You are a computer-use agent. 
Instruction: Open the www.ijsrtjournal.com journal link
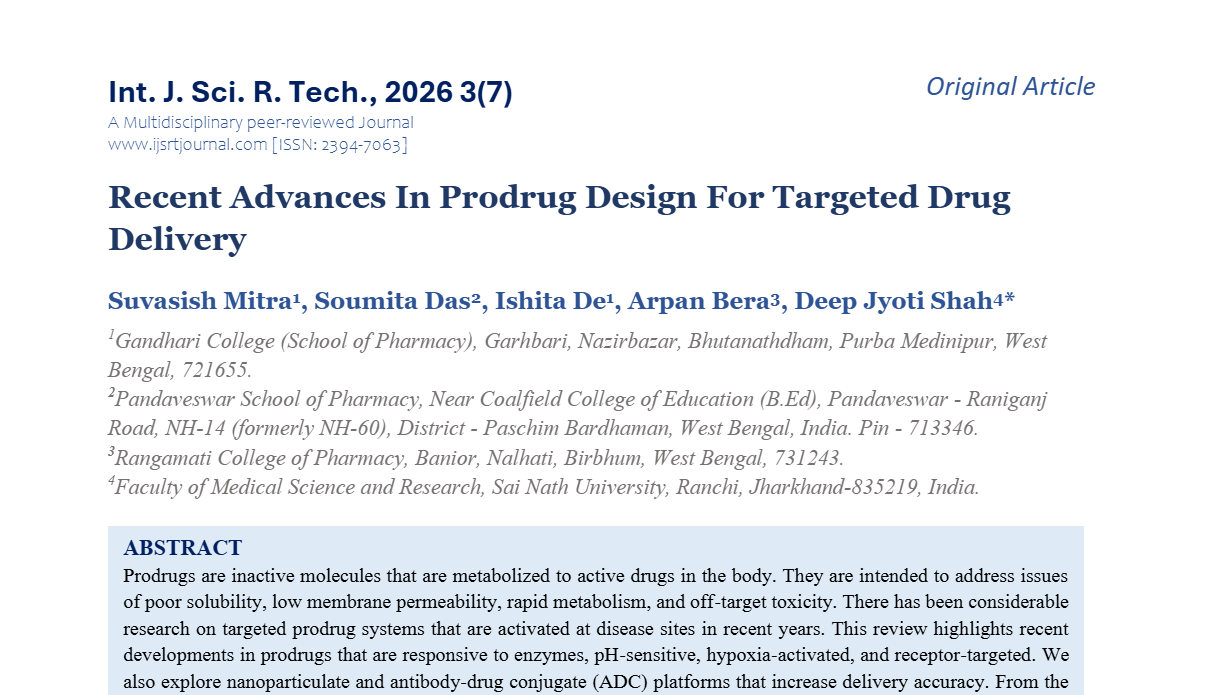[x=188, y=145]
